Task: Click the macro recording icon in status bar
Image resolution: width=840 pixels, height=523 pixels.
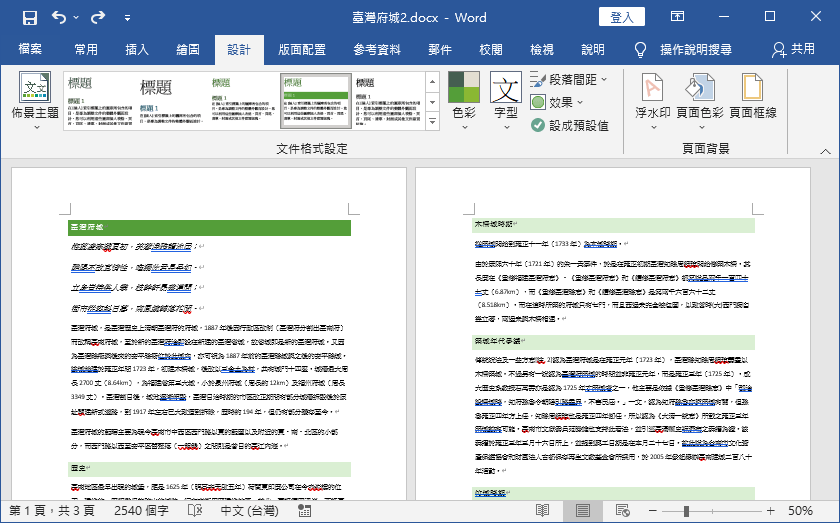Action: click(x=304, y=511)
